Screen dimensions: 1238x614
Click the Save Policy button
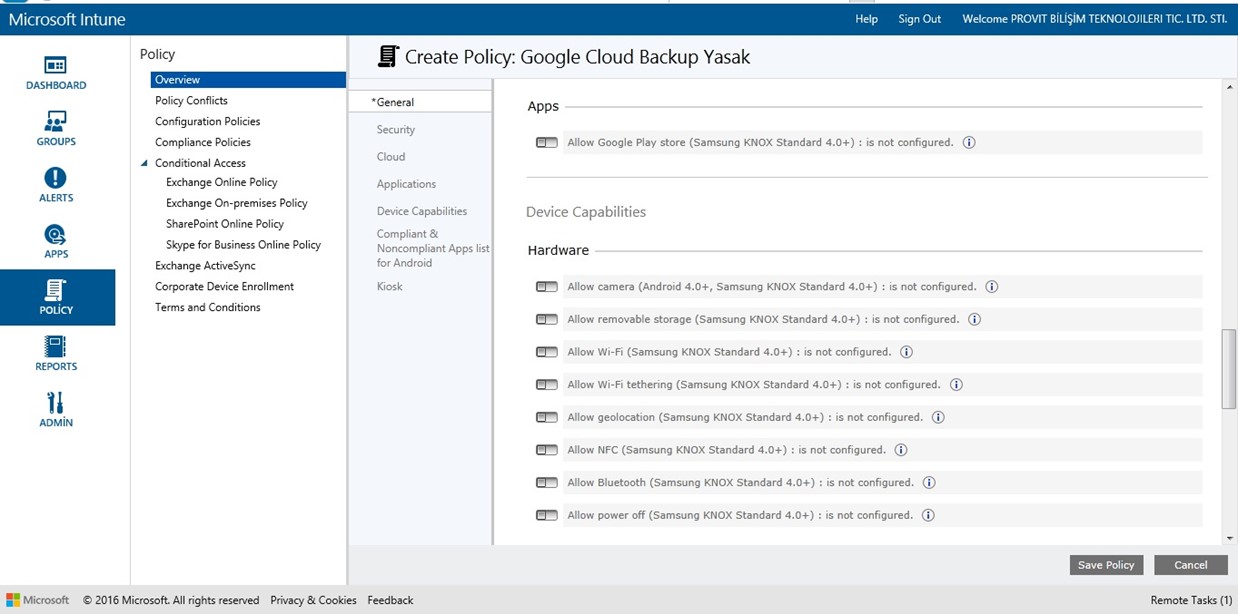[x=1106, y=565]
